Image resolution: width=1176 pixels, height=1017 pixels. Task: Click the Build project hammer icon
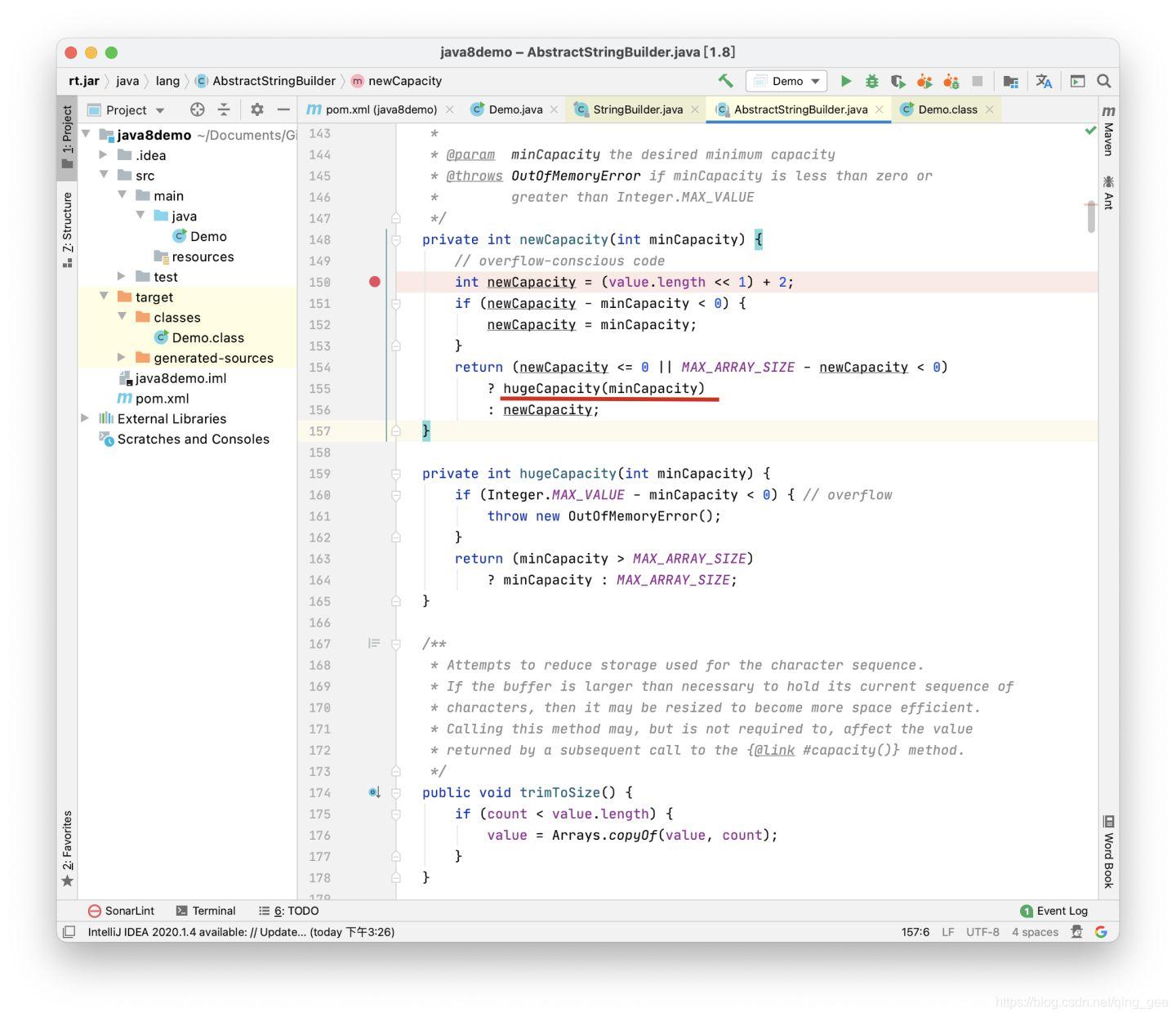tap(725, 81)
